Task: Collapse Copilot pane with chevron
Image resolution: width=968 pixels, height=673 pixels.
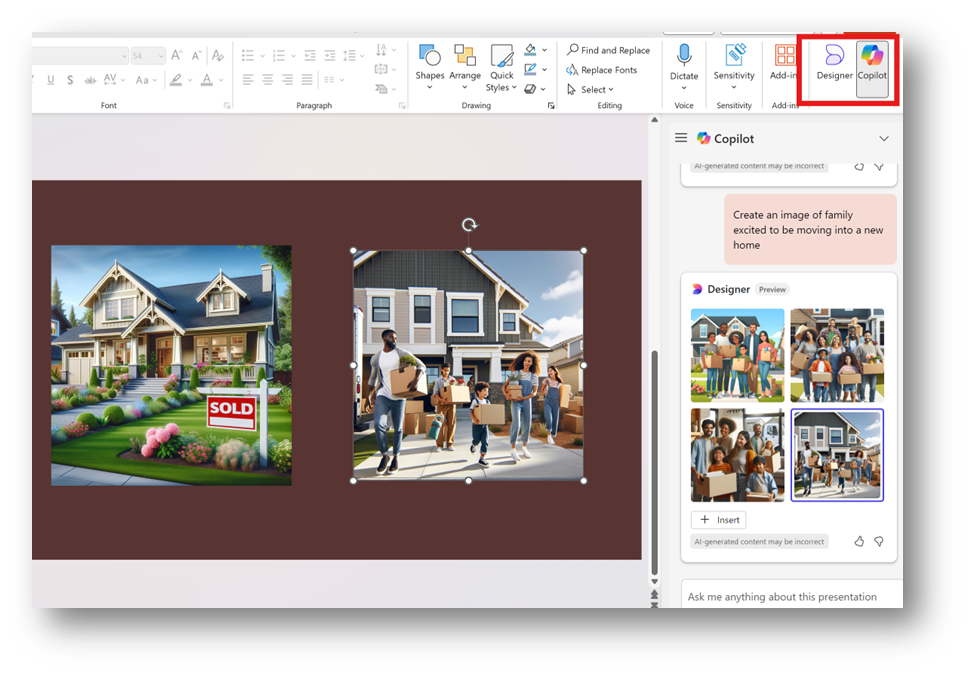Action: pos(884,138)
